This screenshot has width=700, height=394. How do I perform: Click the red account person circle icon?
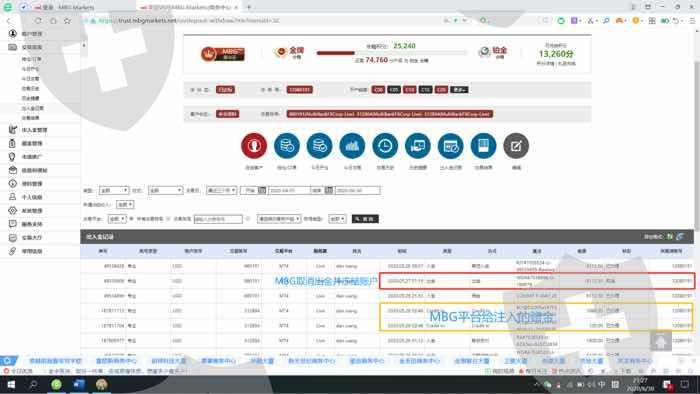254,145
